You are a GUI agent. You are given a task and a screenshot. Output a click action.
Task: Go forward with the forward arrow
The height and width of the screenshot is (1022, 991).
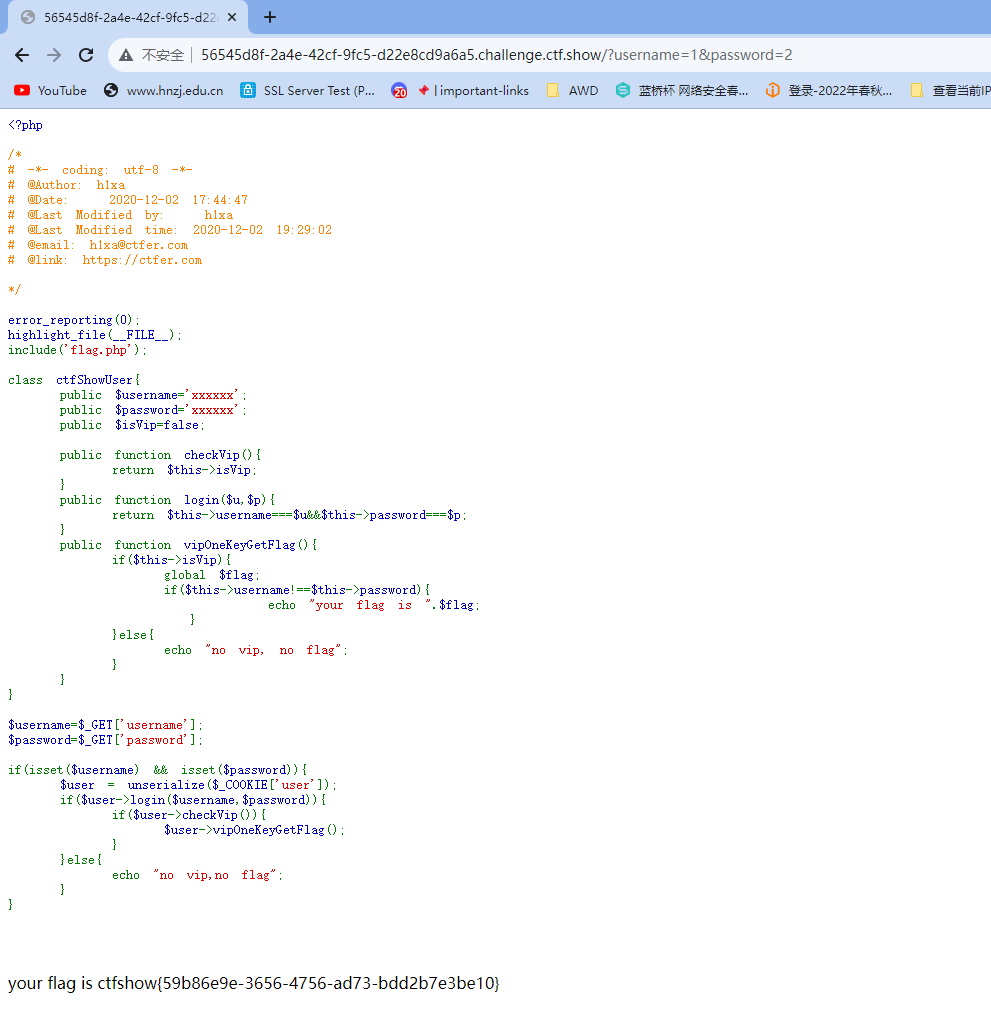pos(54,55)
